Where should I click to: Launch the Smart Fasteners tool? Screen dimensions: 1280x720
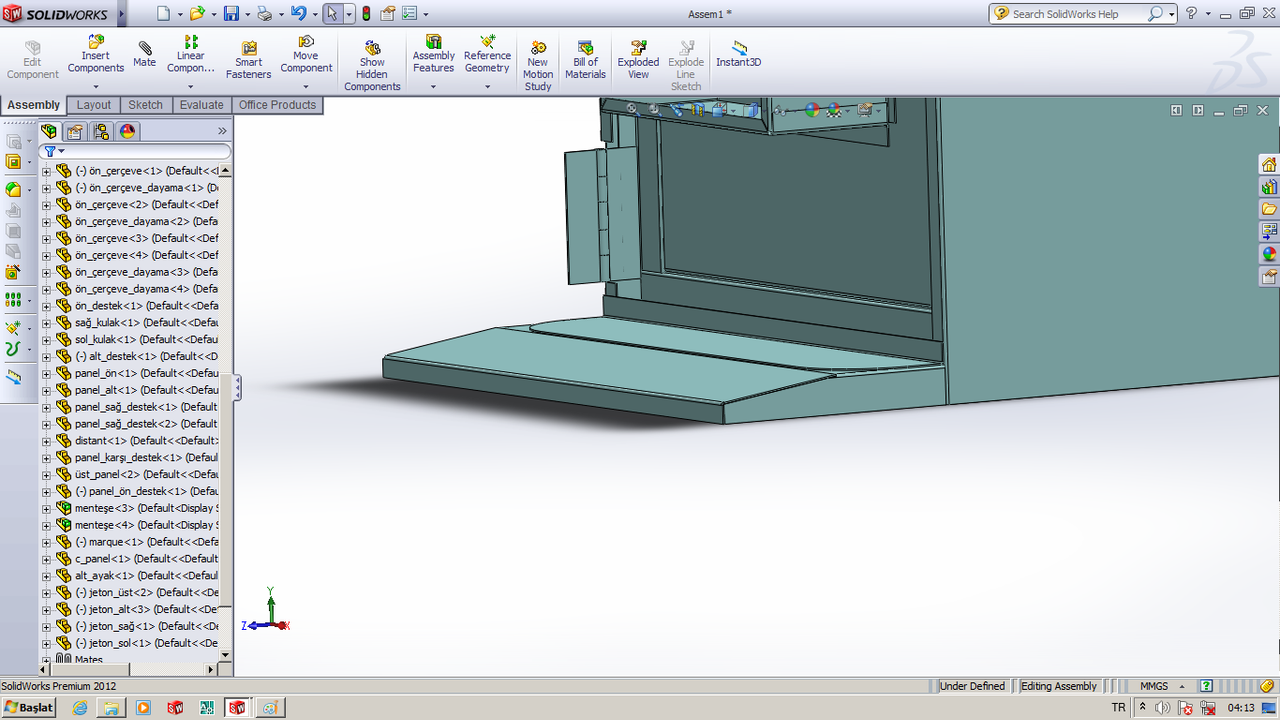248,60
